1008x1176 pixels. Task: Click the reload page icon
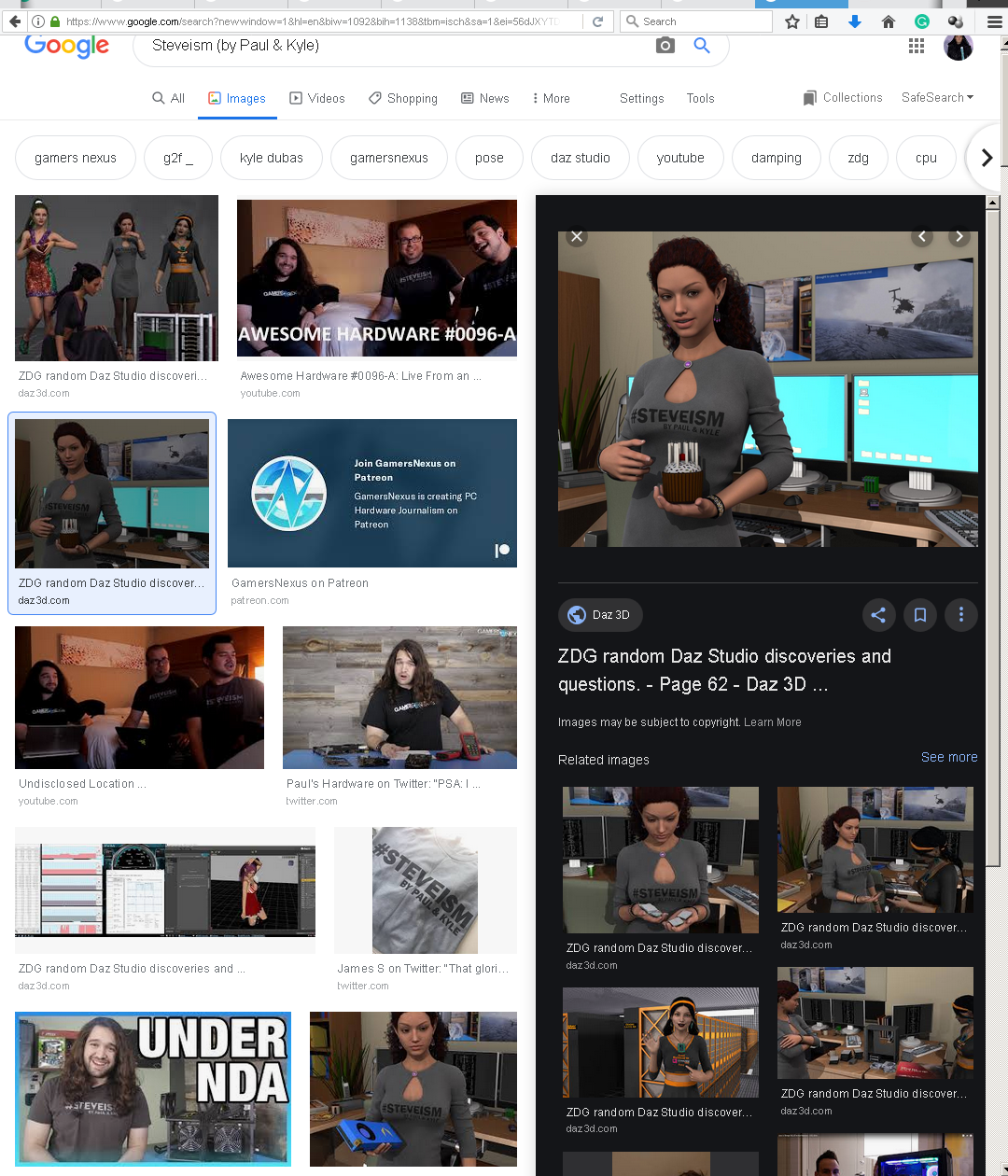coord(598,21)
